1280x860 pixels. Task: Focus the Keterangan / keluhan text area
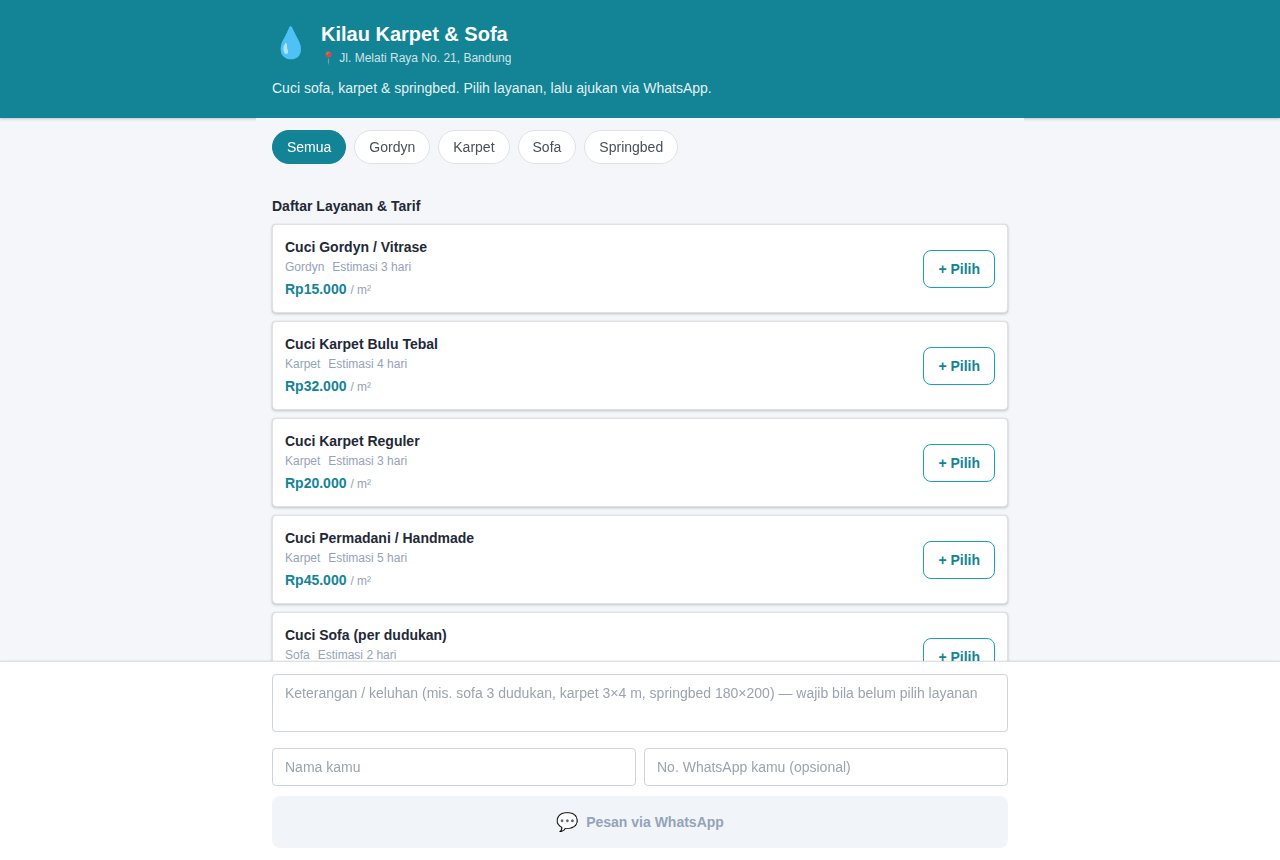pyautogui.click(x=640, y=703)
